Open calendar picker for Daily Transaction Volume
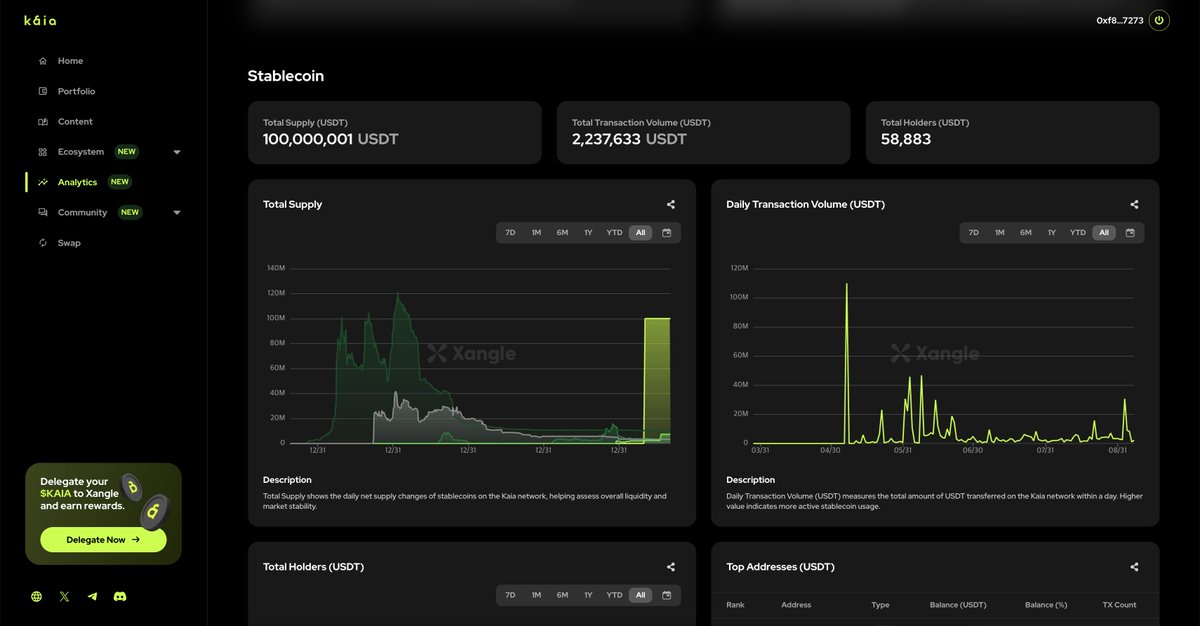 tap(1130, 232)
